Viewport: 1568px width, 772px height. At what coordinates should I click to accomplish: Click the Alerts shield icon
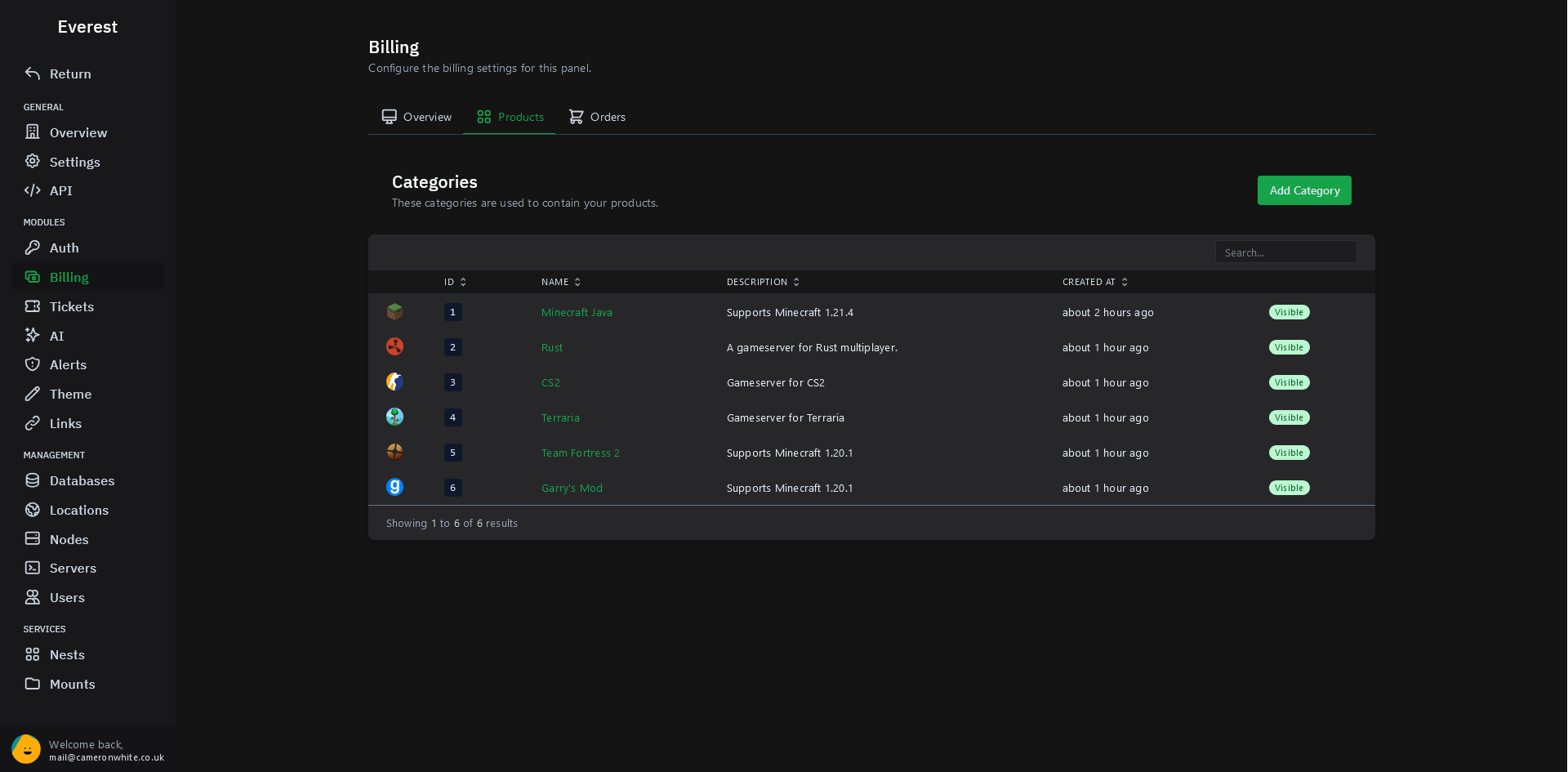(x=33, y=364)
